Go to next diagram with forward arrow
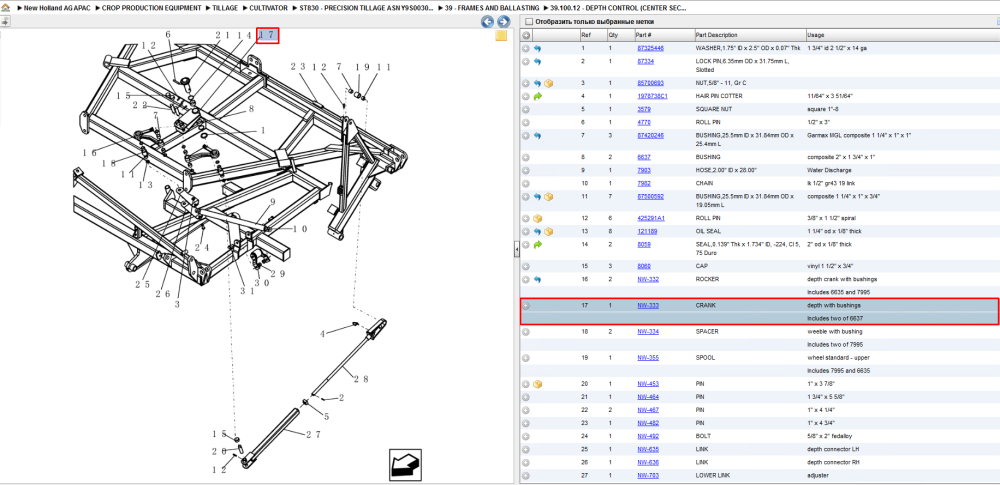The image size is (1000, 485). (503, 22)
